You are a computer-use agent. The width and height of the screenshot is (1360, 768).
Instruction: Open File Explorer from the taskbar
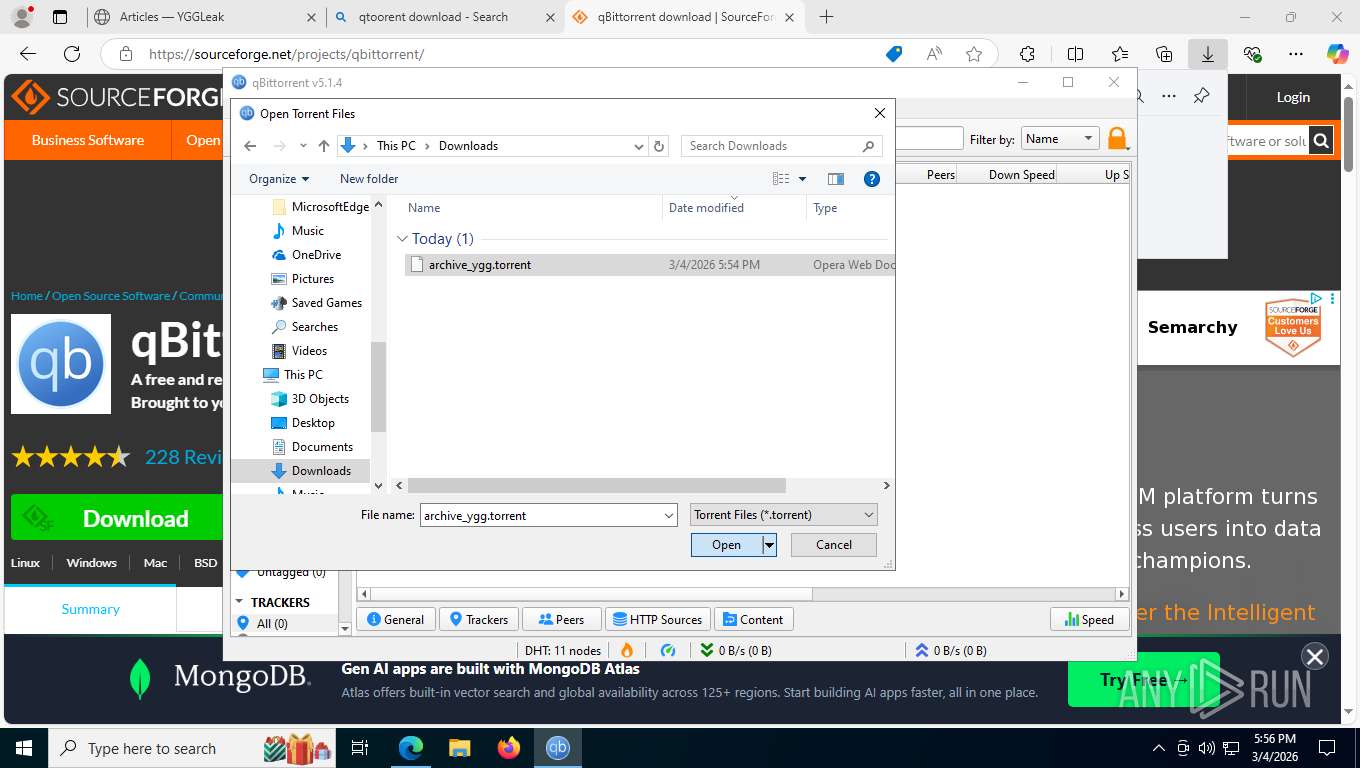[x=459, y=748]
